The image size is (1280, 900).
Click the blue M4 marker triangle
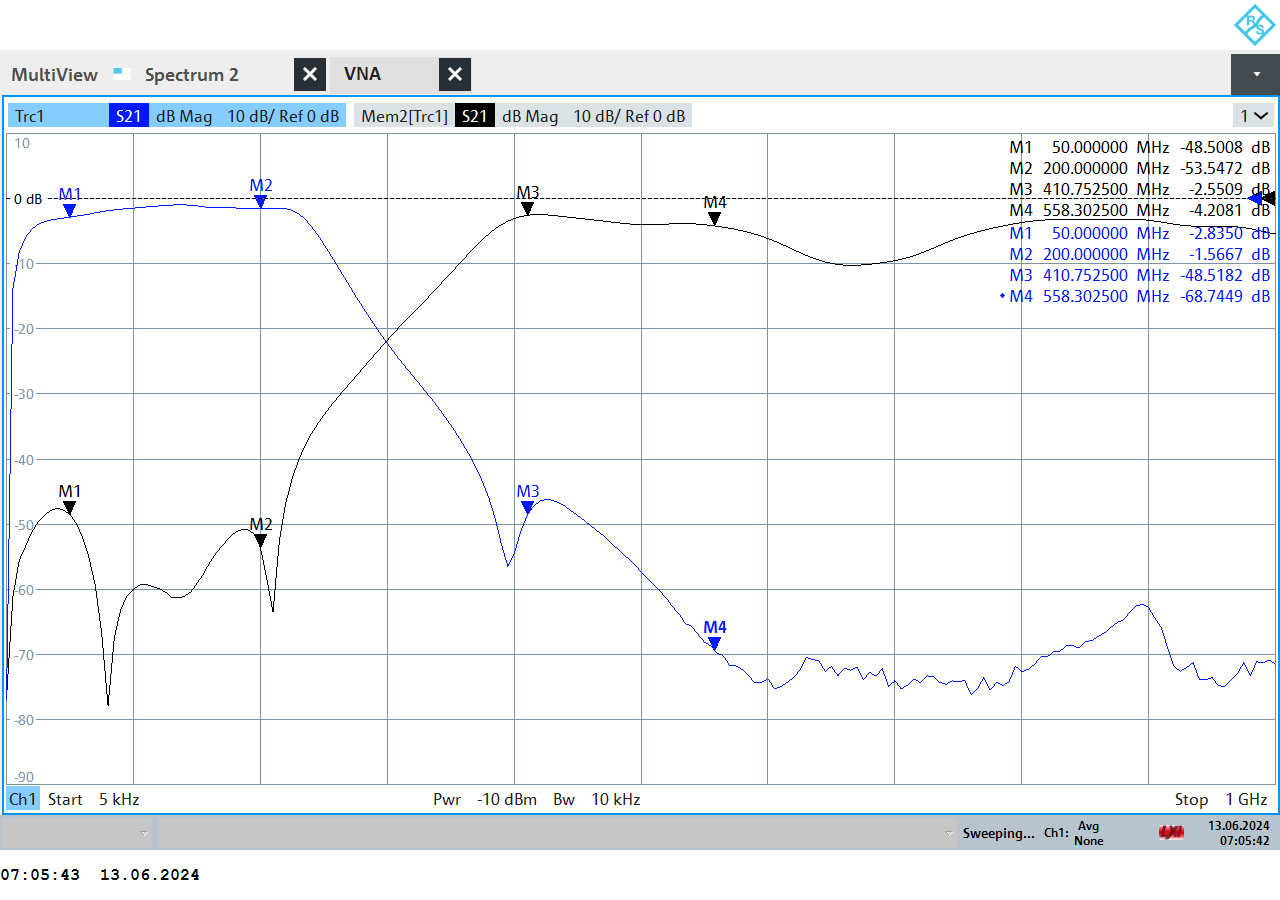715,643
